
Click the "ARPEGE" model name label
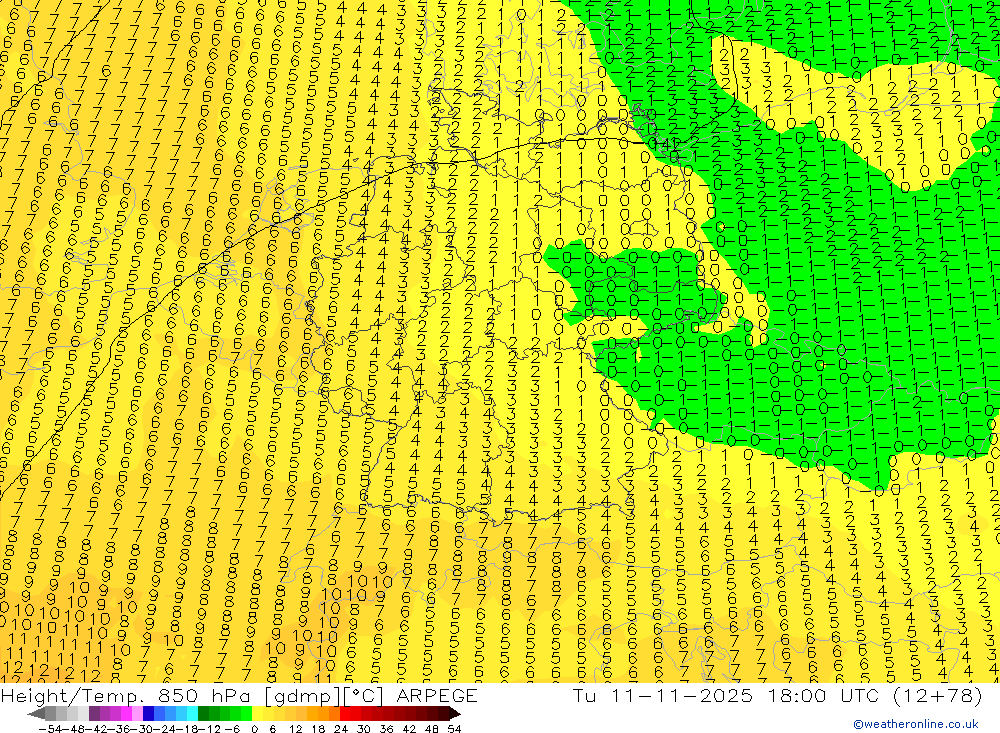click(x=437, y=695)
